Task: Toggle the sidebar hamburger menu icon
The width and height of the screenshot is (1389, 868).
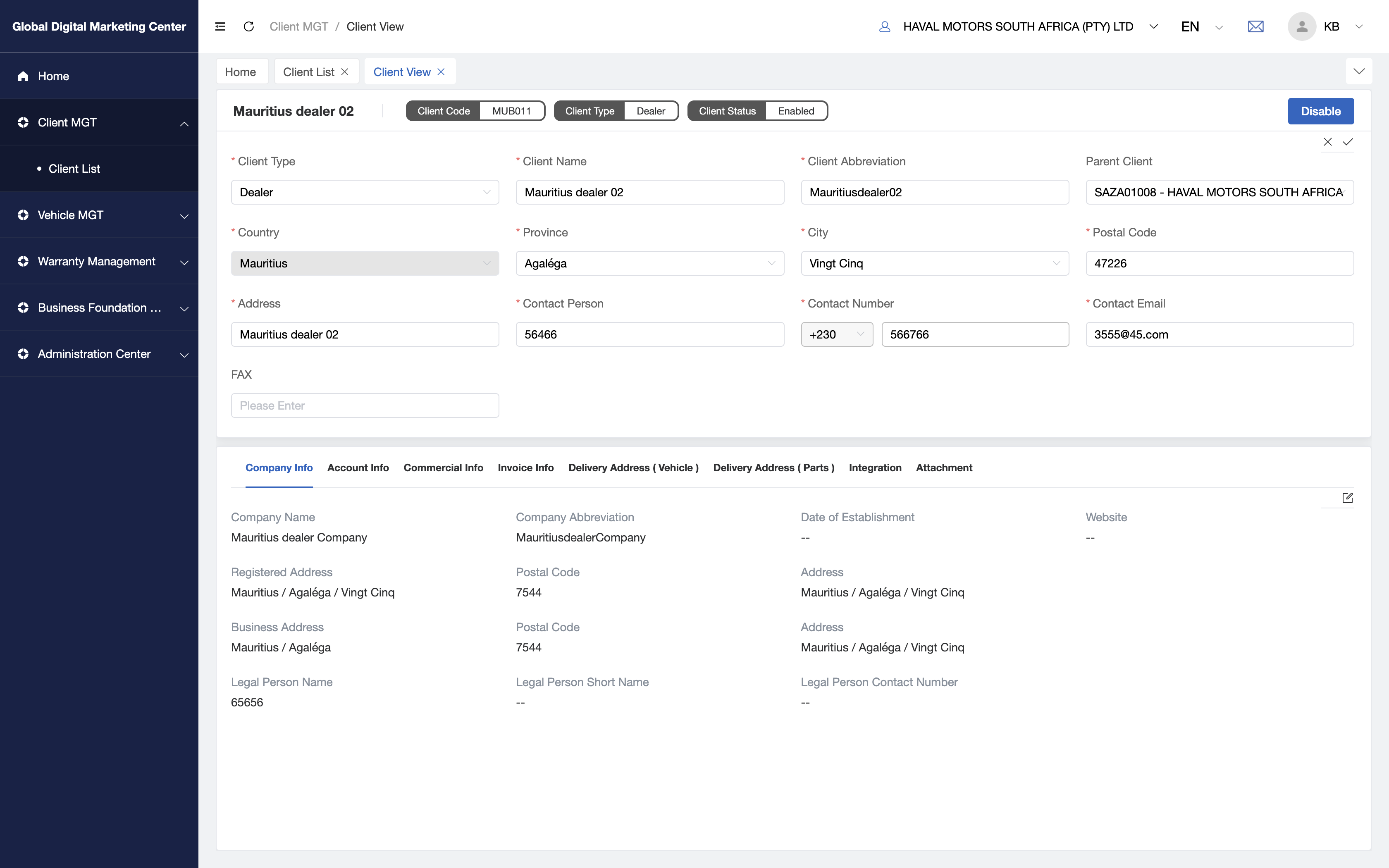Action: pyautogui.click(x=220, y=26)
